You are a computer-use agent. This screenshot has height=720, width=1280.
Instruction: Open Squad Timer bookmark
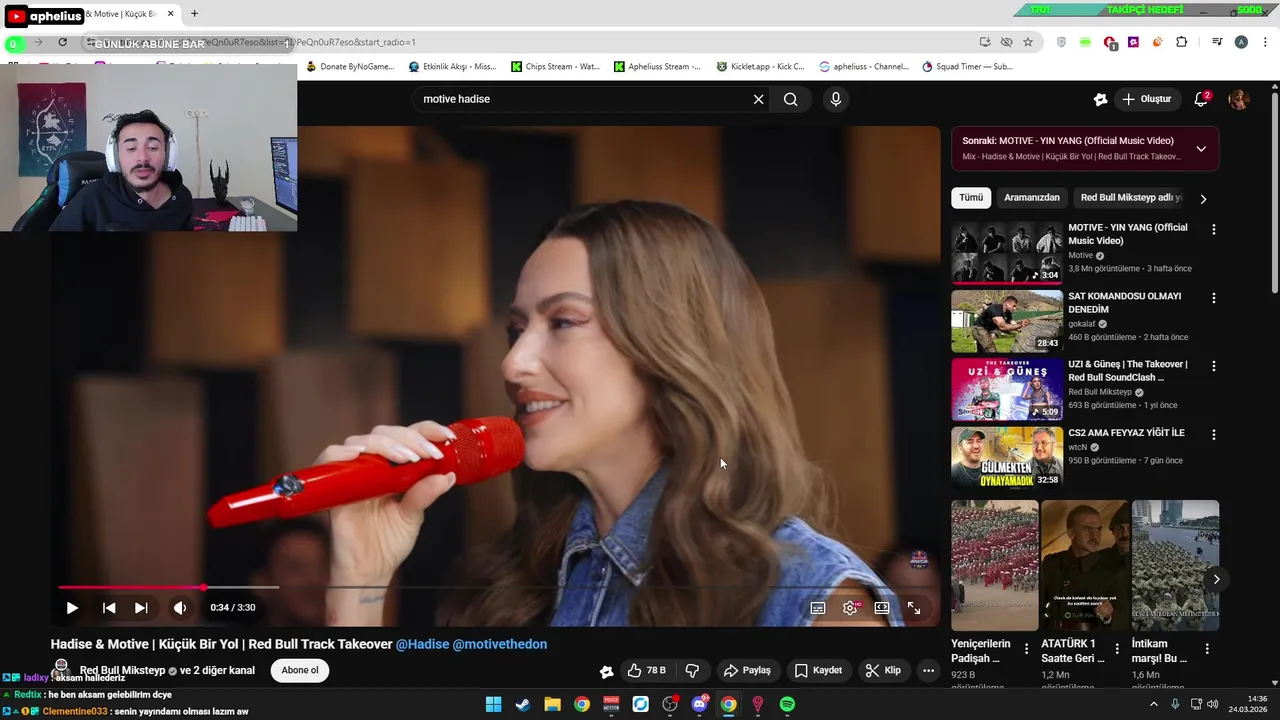967,67
